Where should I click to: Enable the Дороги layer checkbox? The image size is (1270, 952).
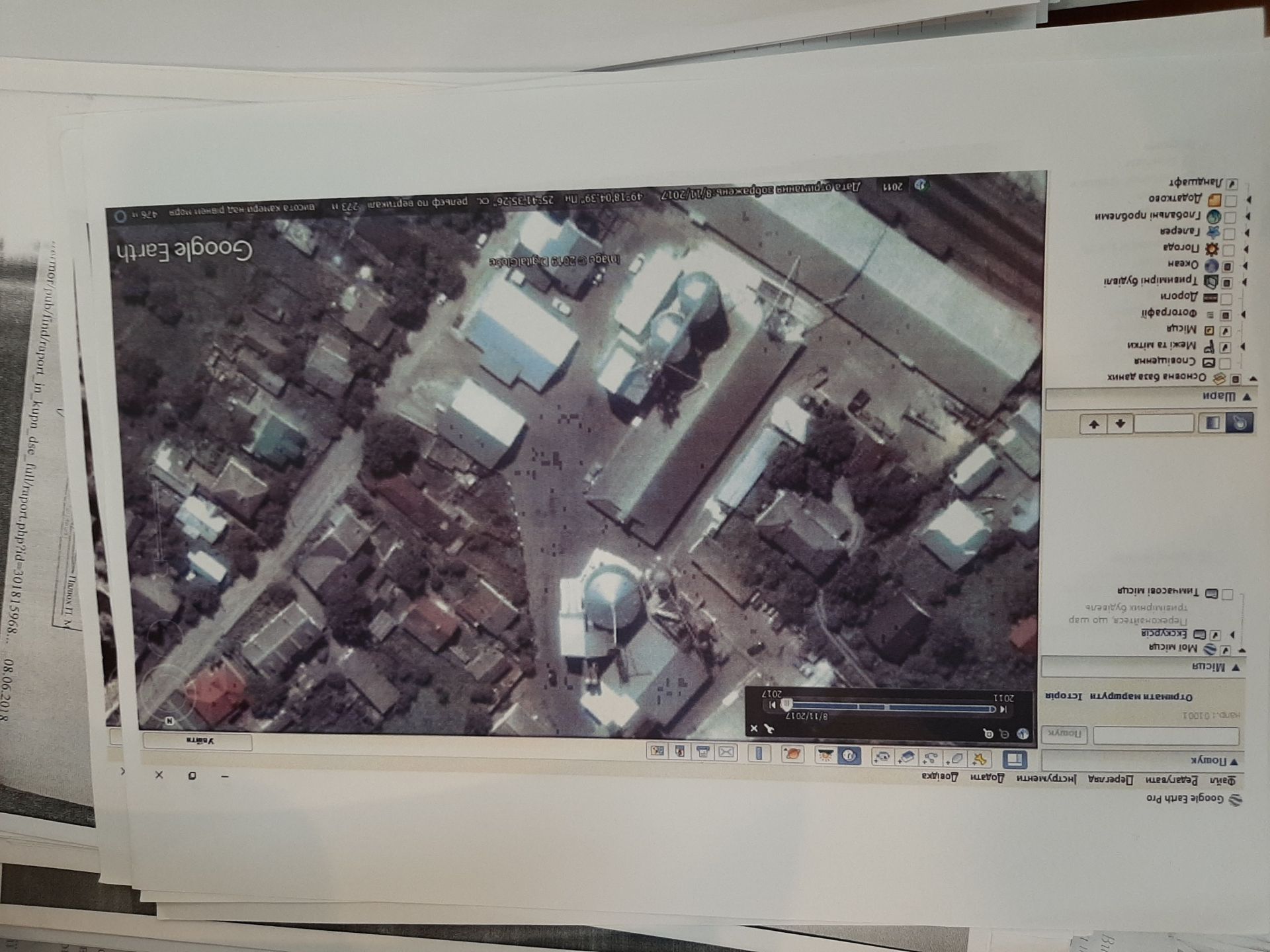pos(1226,299)
